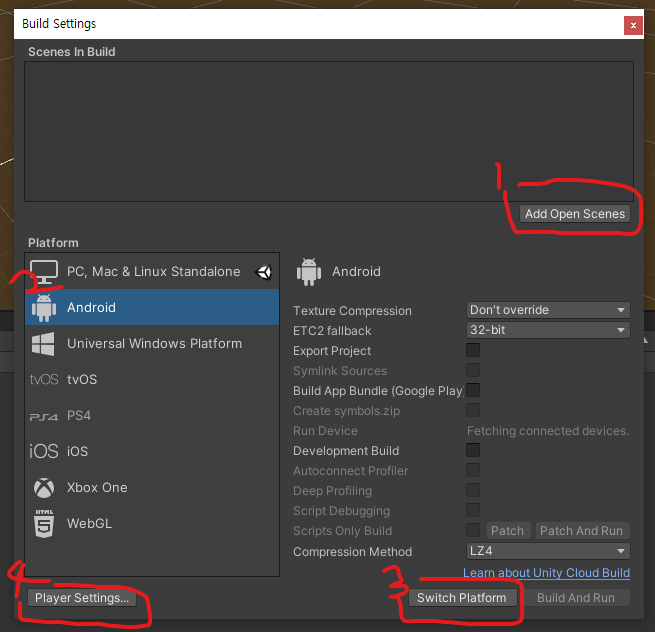
Task: Pick iOS in the platform list
Action: pyautogui.click(x=152, y=452)
